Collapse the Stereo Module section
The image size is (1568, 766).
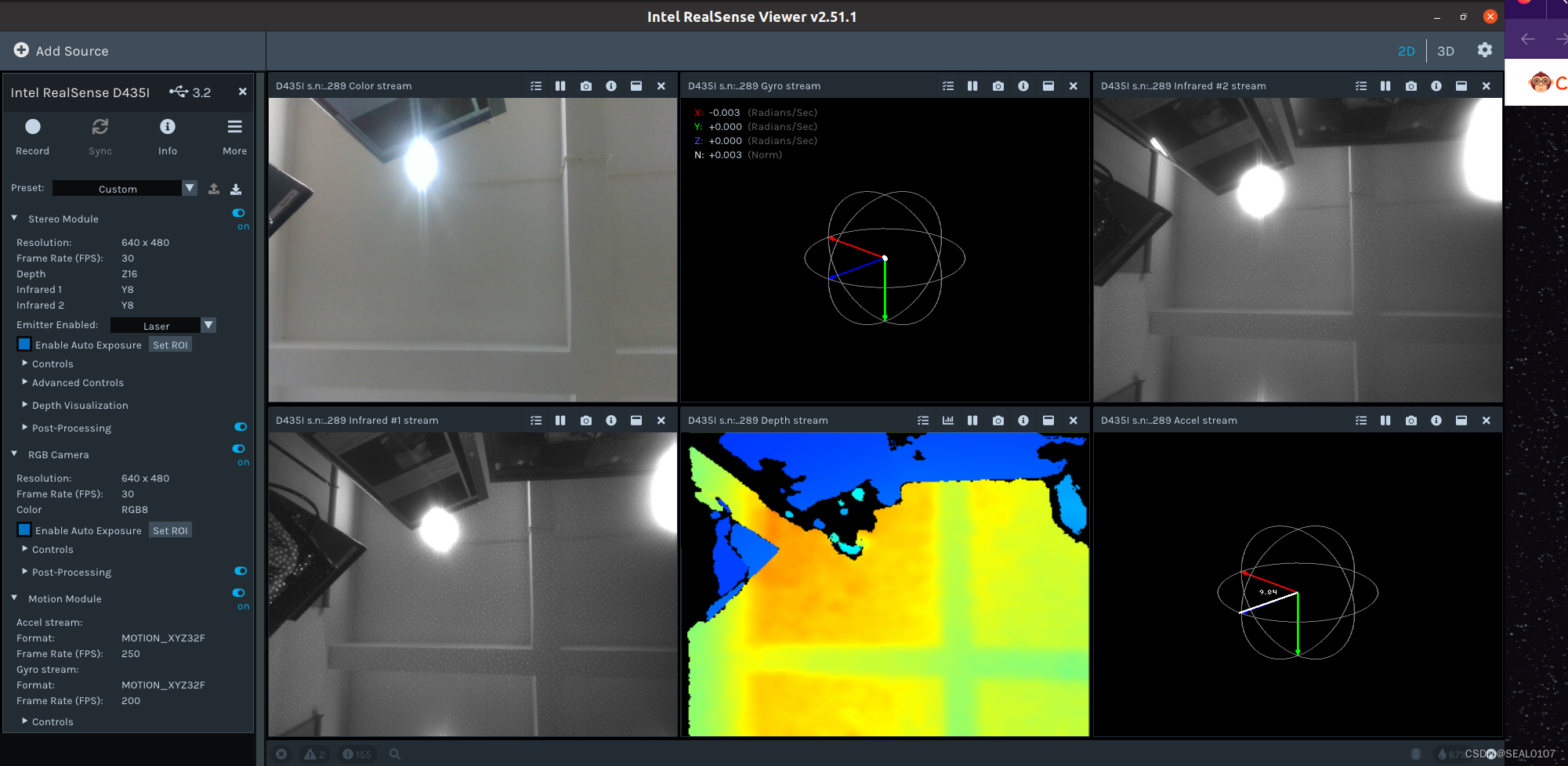(x=14, y=219)
